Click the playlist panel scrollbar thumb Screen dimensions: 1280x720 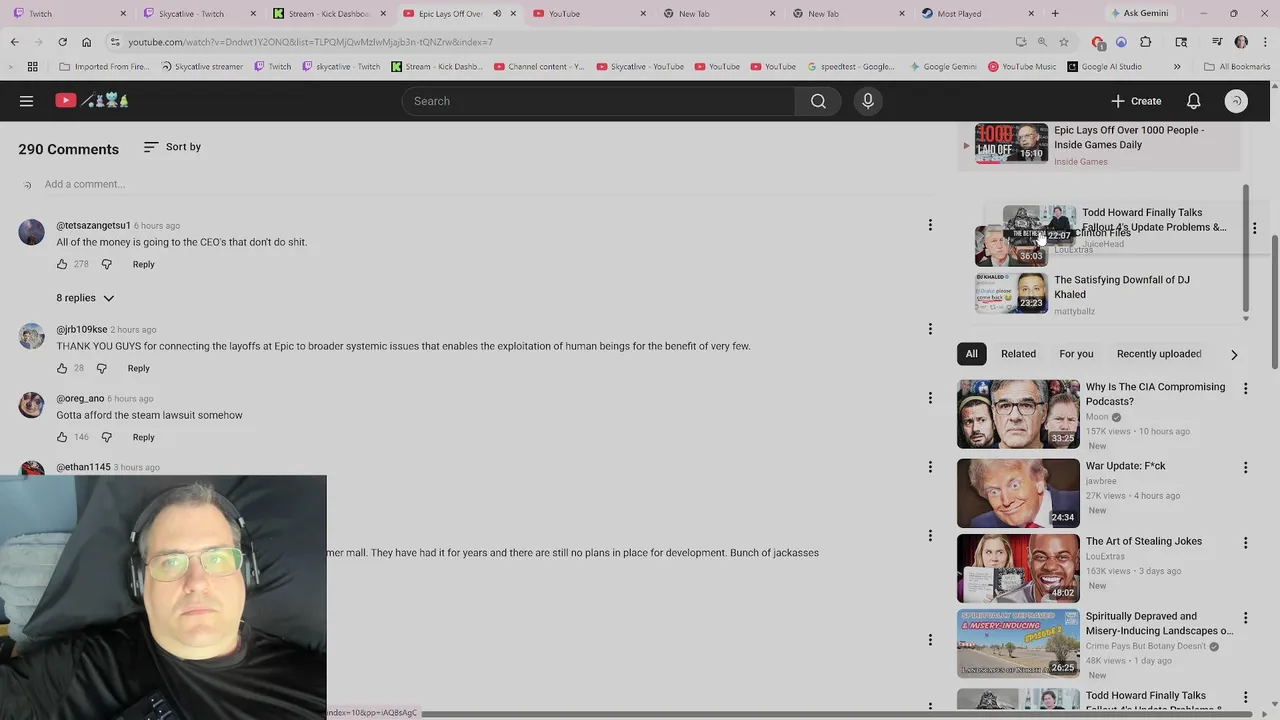point(1245,247)
